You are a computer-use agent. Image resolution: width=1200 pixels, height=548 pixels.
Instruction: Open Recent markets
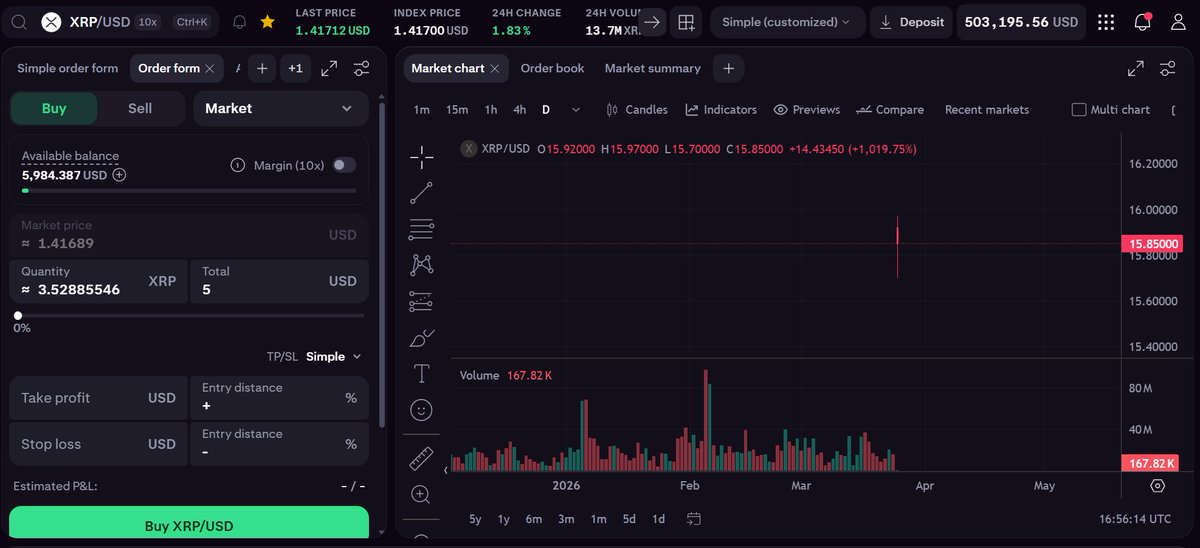coord(987,109)
